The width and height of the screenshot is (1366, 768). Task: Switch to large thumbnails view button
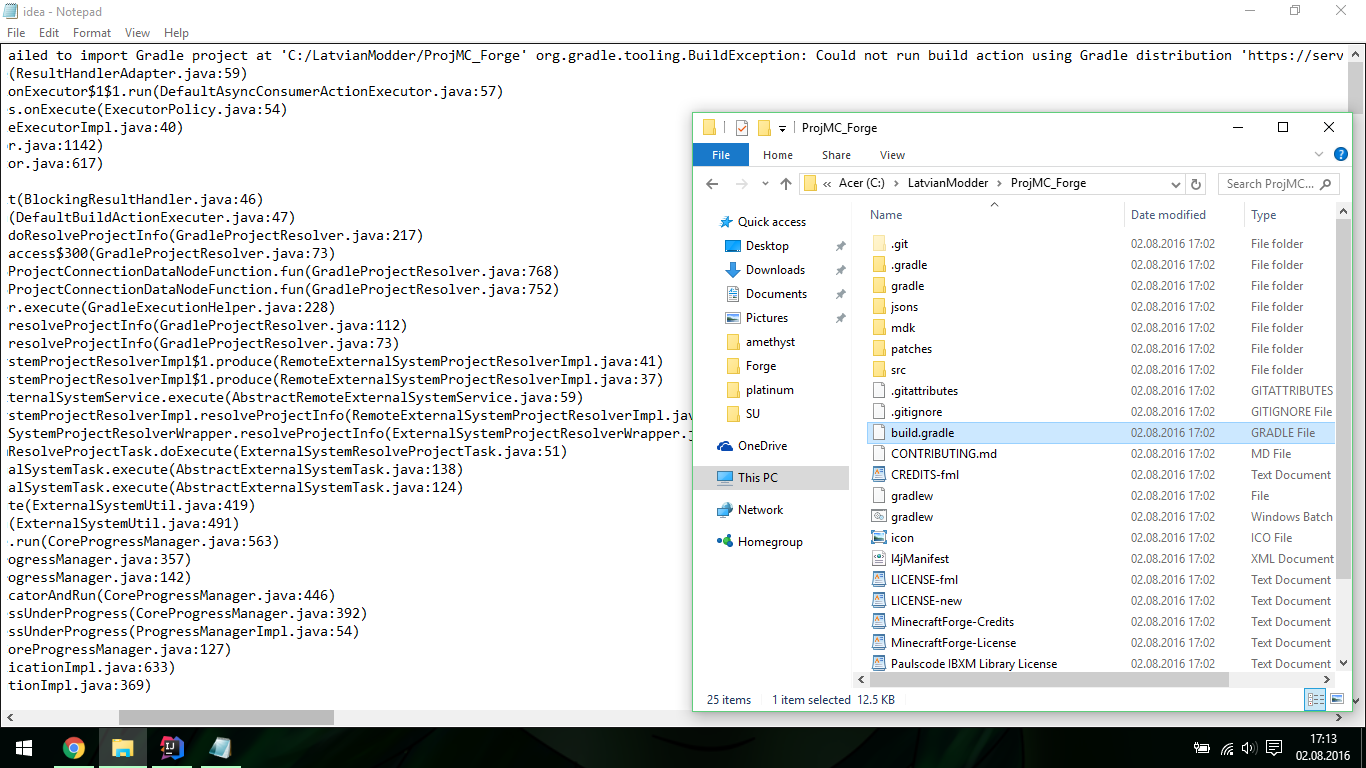[x=1336, y=700]
